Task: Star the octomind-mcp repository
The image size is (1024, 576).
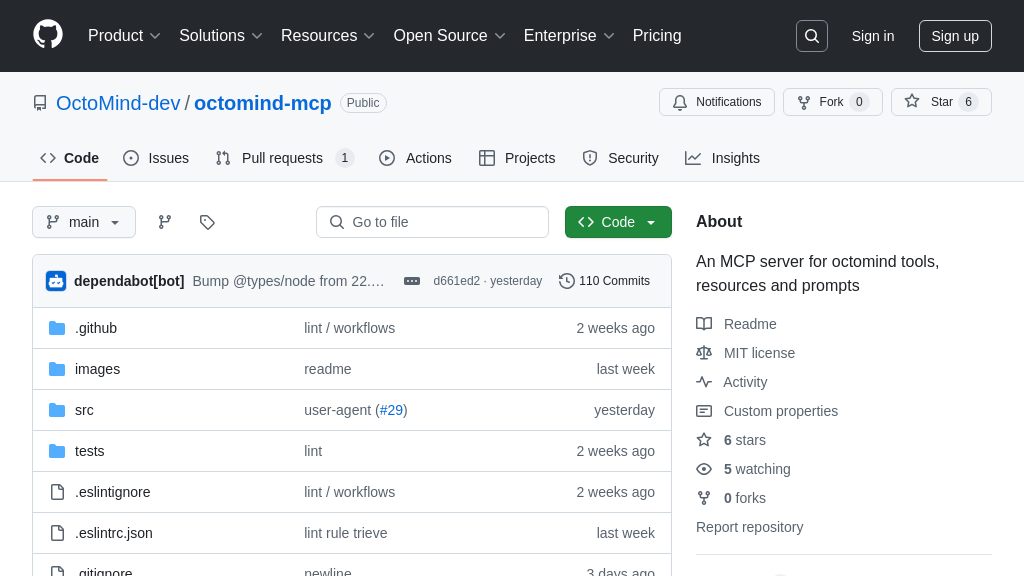Action: tap(941, 102)
